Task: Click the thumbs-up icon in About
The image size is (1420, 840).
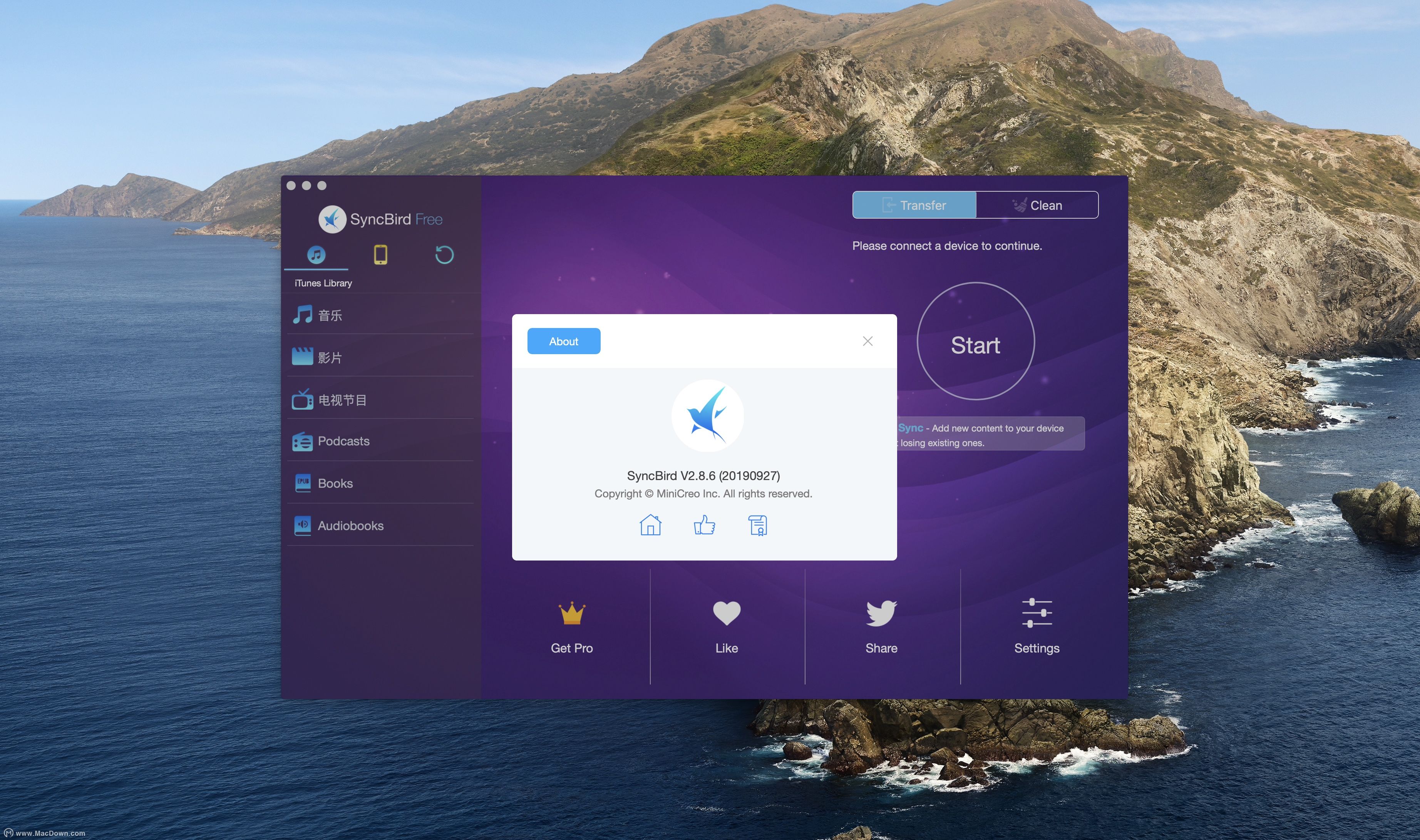Action: click(705, 525)
